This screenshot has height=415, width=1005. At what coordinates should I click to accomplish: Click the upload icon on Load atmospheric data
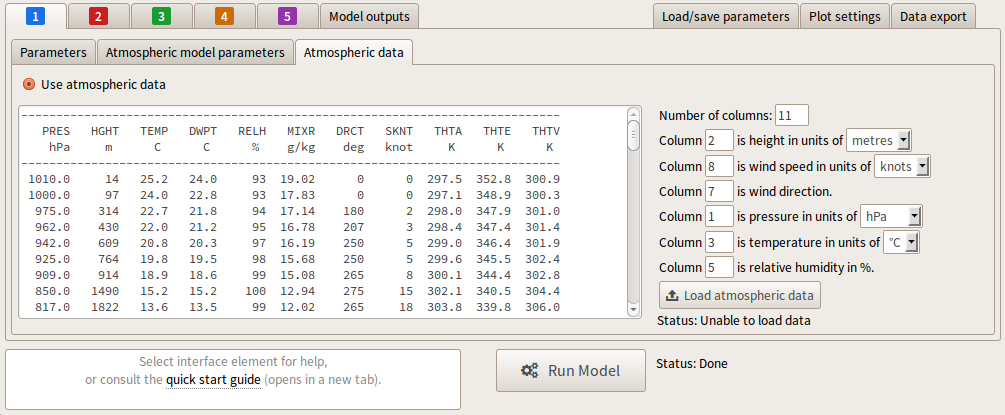tap(672, 296)
